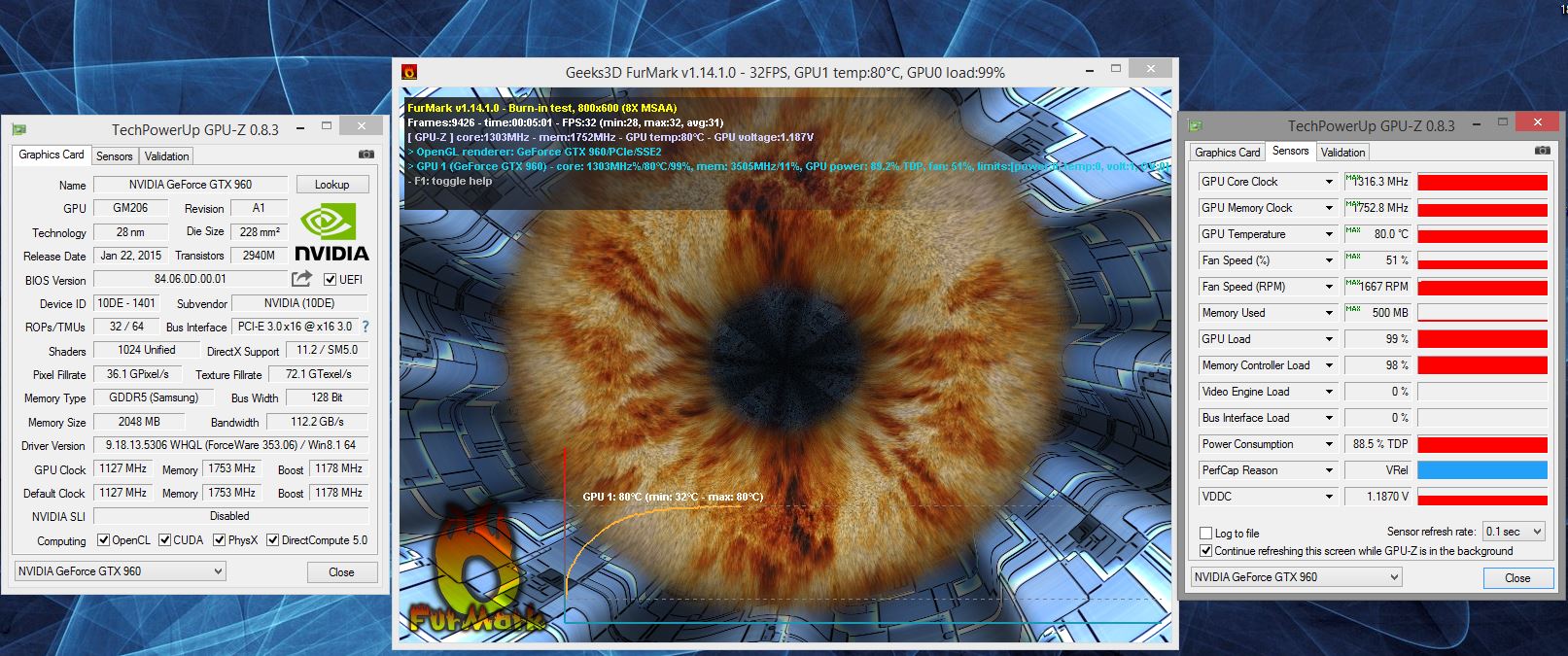Screen dimensions: 1568x656
Task: Click the Power Consumption 88.5 % TDP value
Action: pos(1378,444)
